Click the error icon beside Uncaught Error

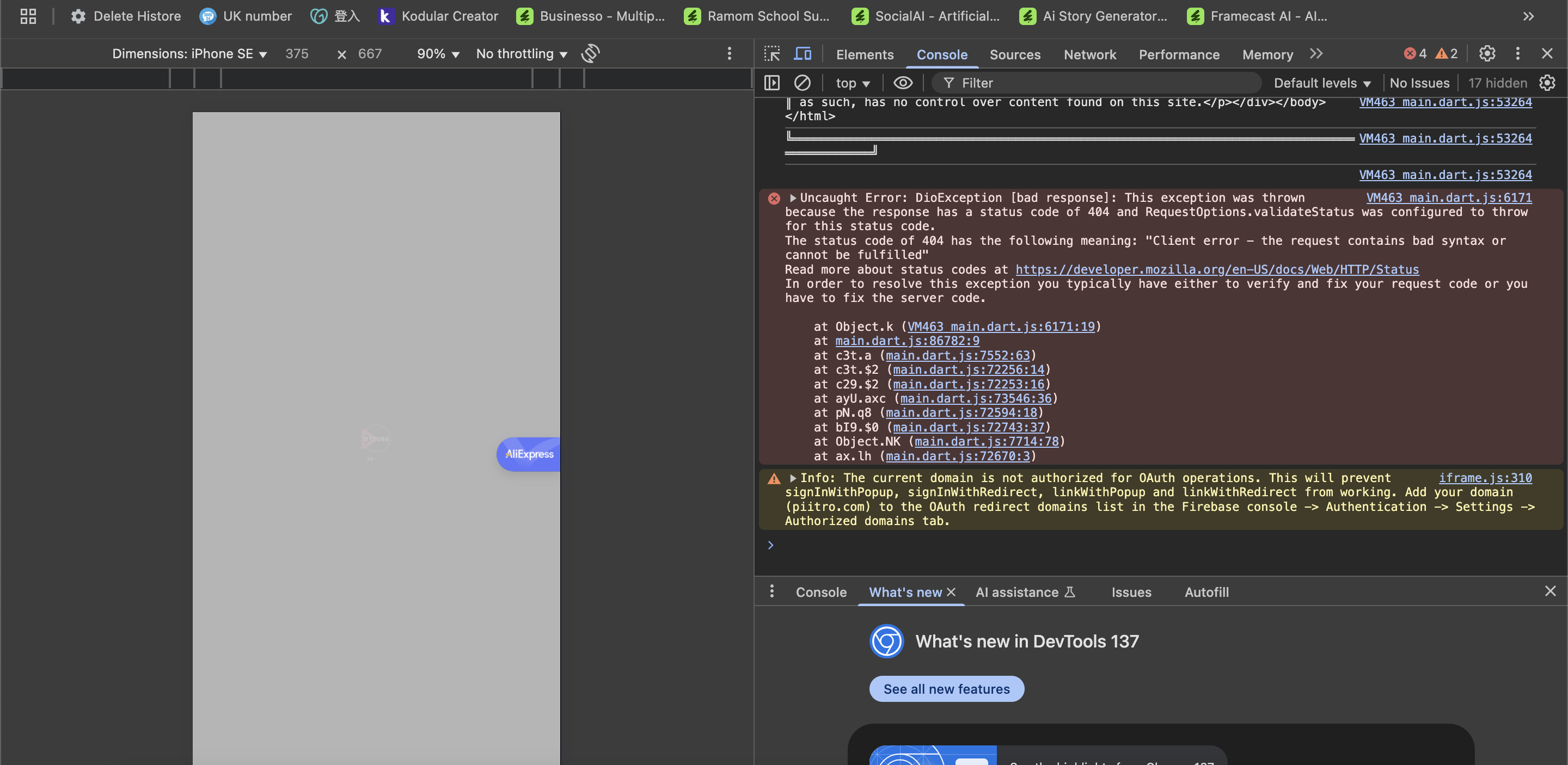pyautogui.click(x=774, y=198)
